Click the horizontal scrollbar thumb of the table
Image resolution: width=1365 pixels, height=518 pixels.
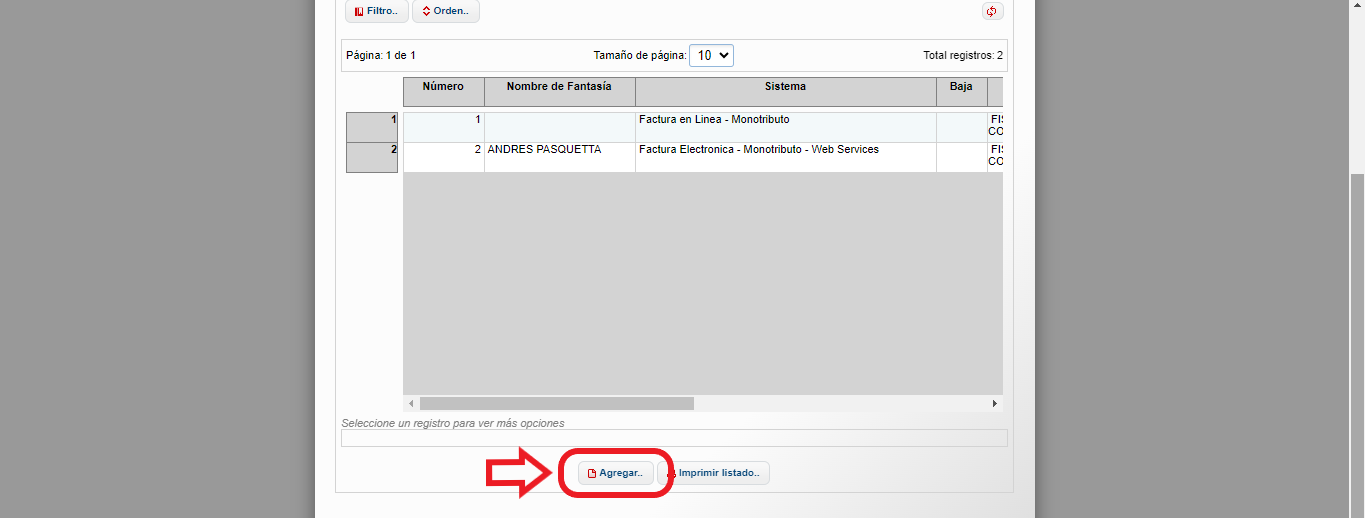[556, 403]
